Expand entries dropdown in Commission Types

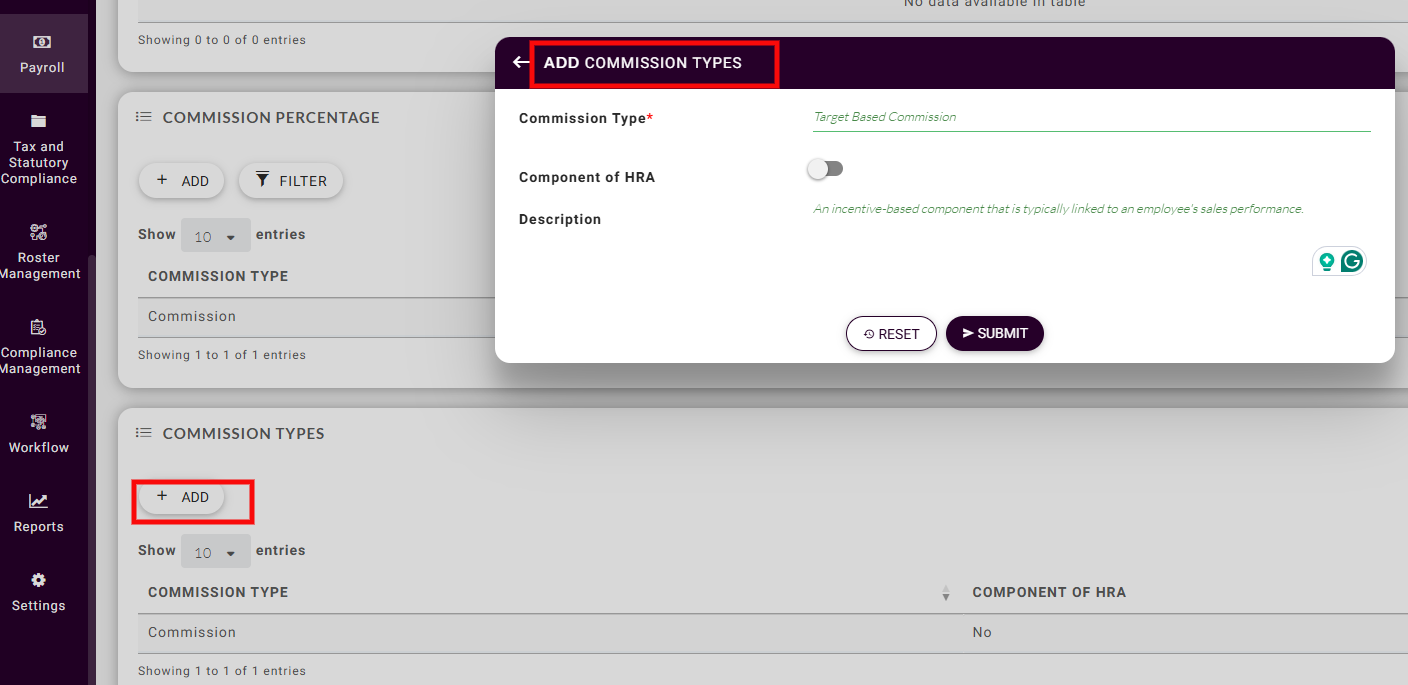coord(216,553)
